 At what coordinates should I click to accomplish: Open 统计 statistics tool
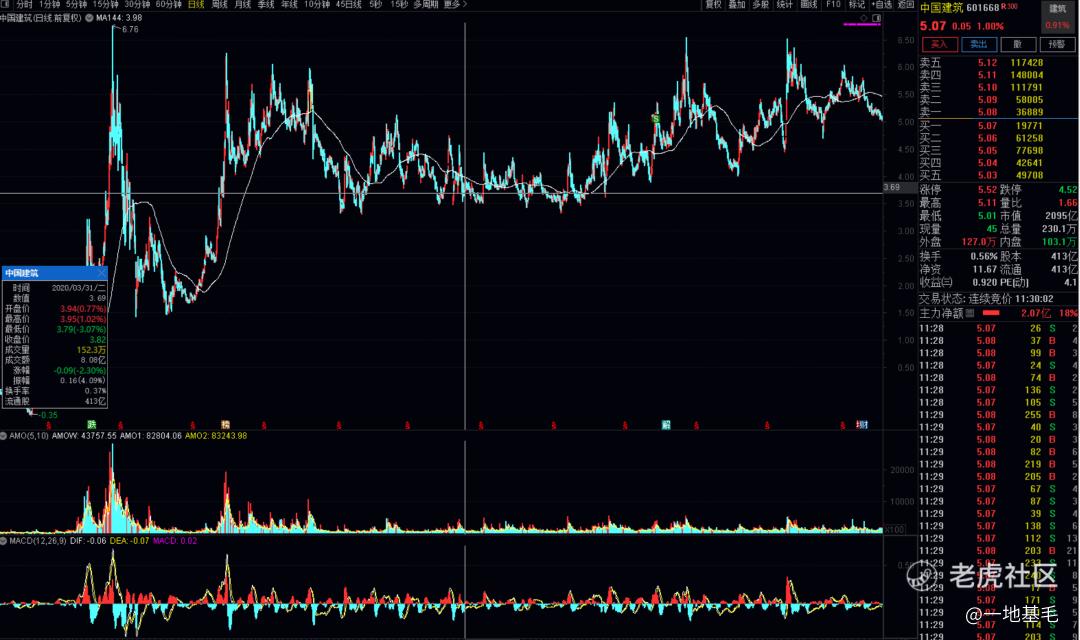785,4
